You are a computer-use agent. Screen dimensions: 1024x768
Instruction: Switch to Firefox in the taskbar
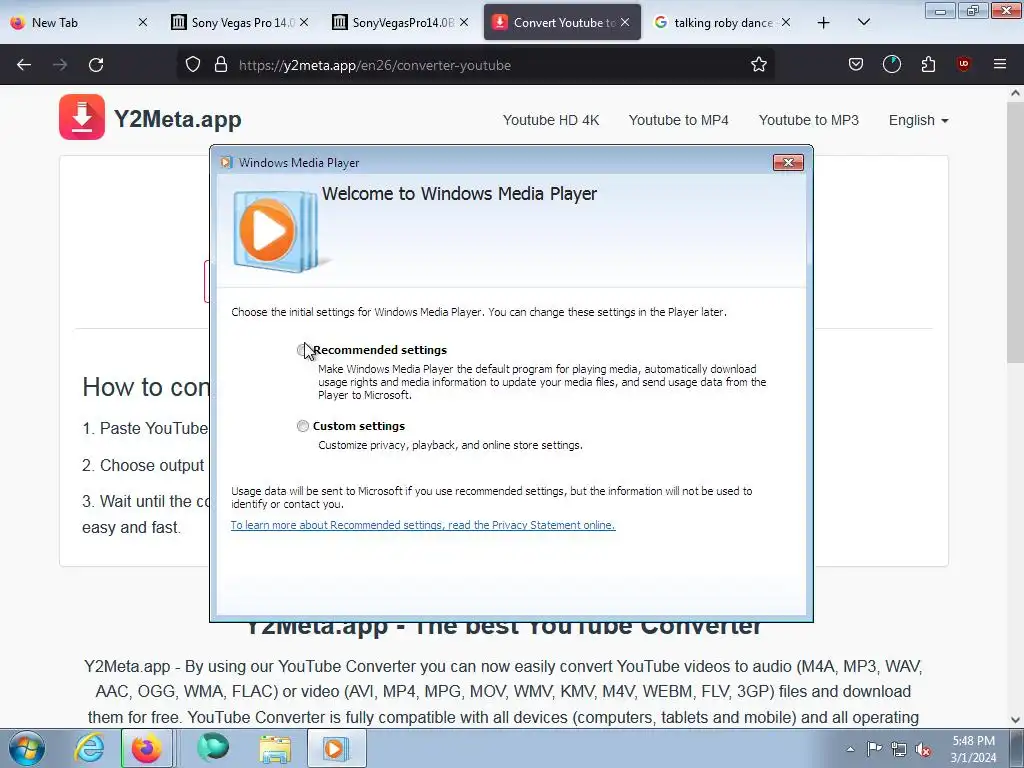coord(146,748)
